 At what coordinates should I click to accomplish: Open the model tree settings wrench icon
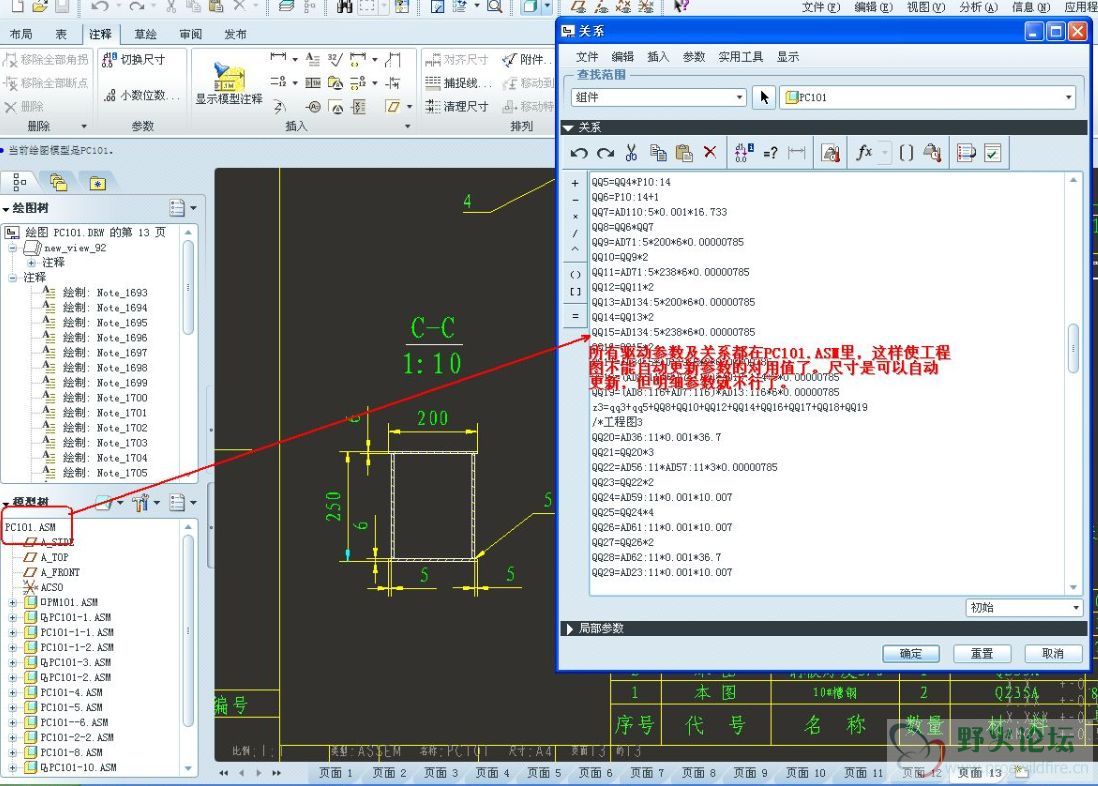141,502
